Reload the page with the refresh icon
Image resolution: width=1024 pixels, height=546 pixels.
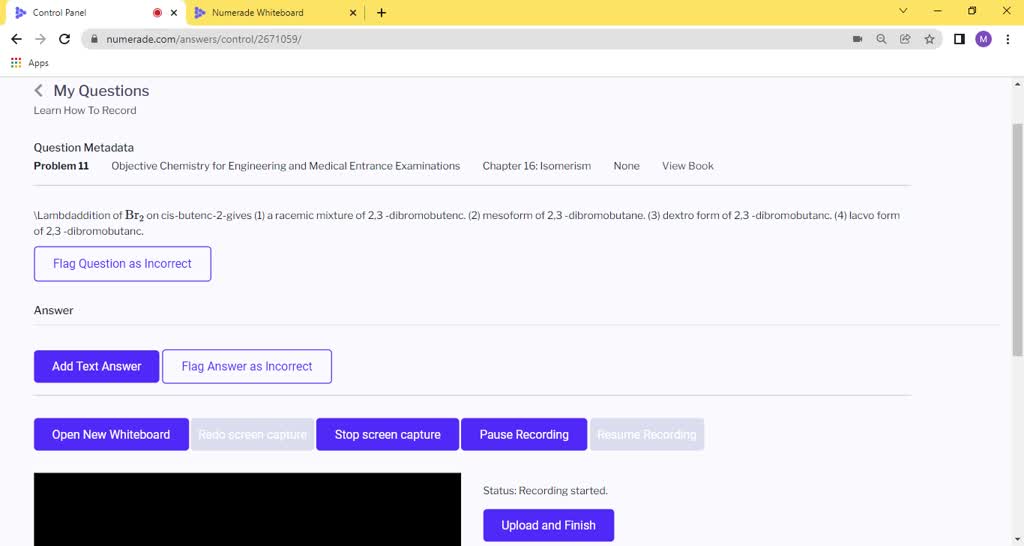64,39
